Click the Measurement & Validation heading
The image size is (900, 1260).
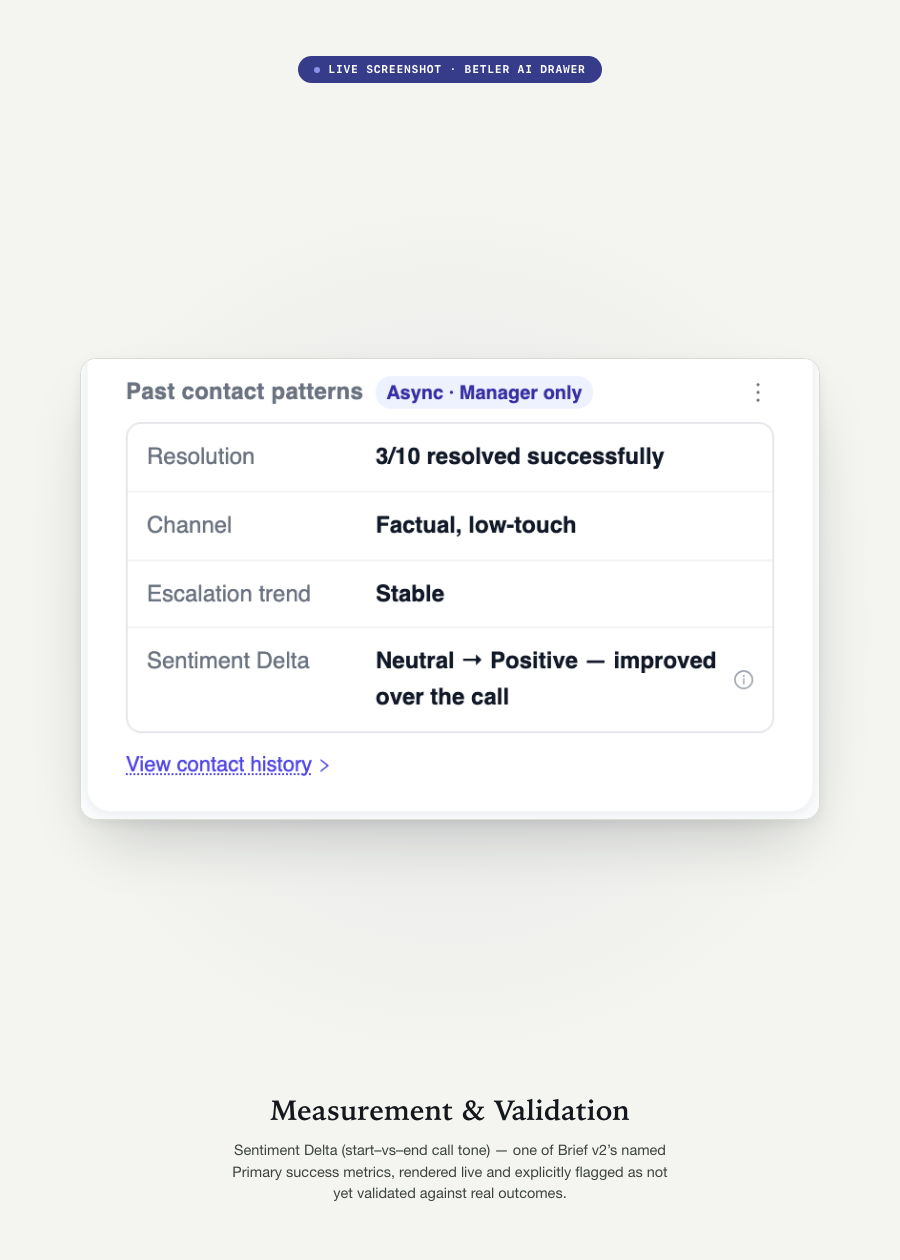click(450, 1111)
